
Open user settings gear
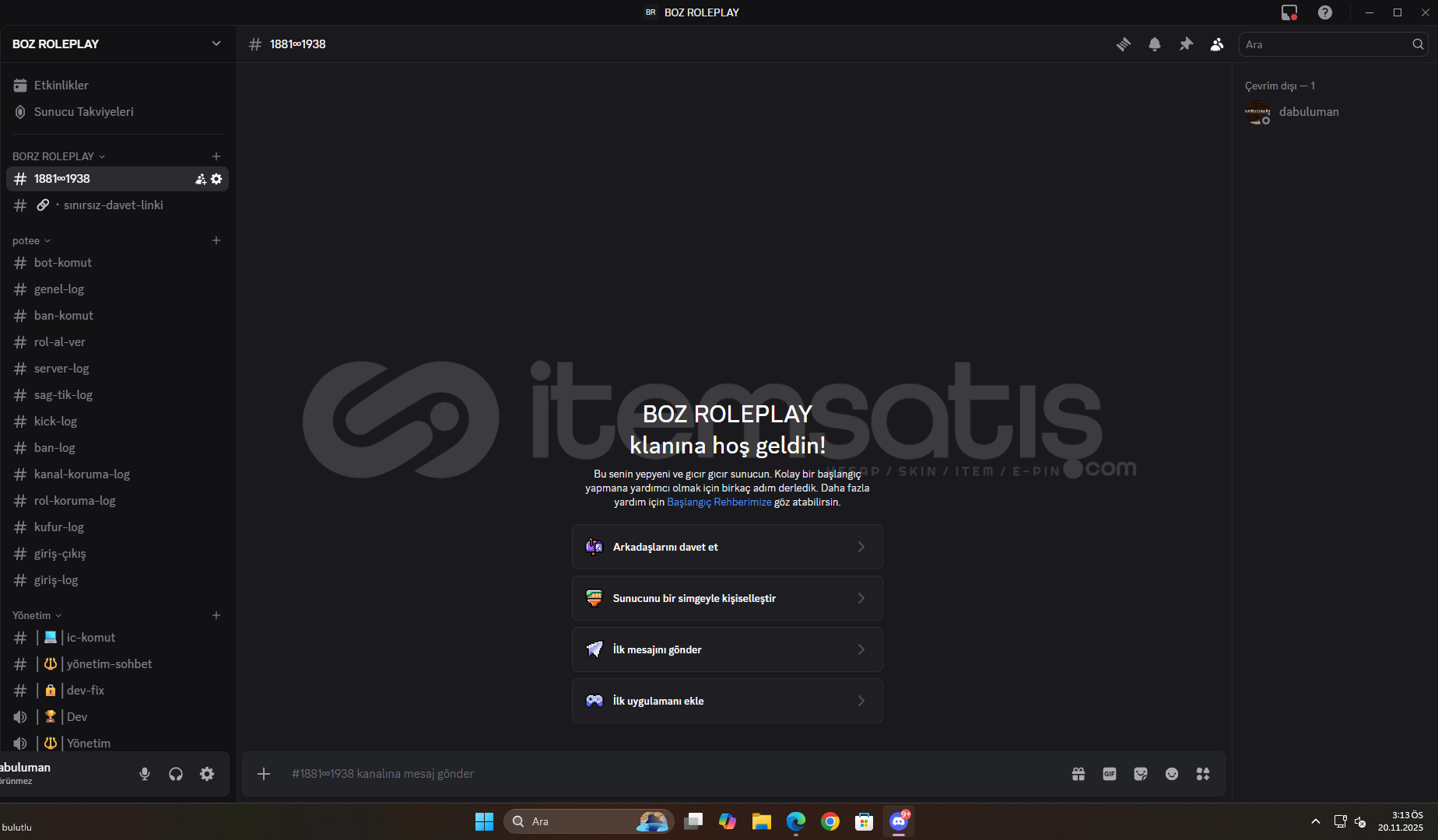[207, 774]
